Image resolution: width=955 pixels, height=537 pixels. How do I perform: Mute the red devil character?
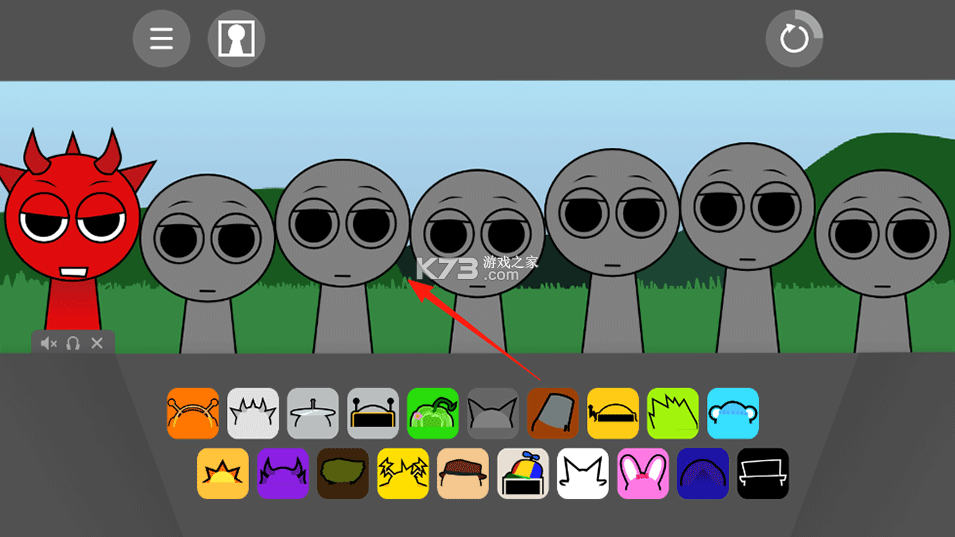point(48,343)
